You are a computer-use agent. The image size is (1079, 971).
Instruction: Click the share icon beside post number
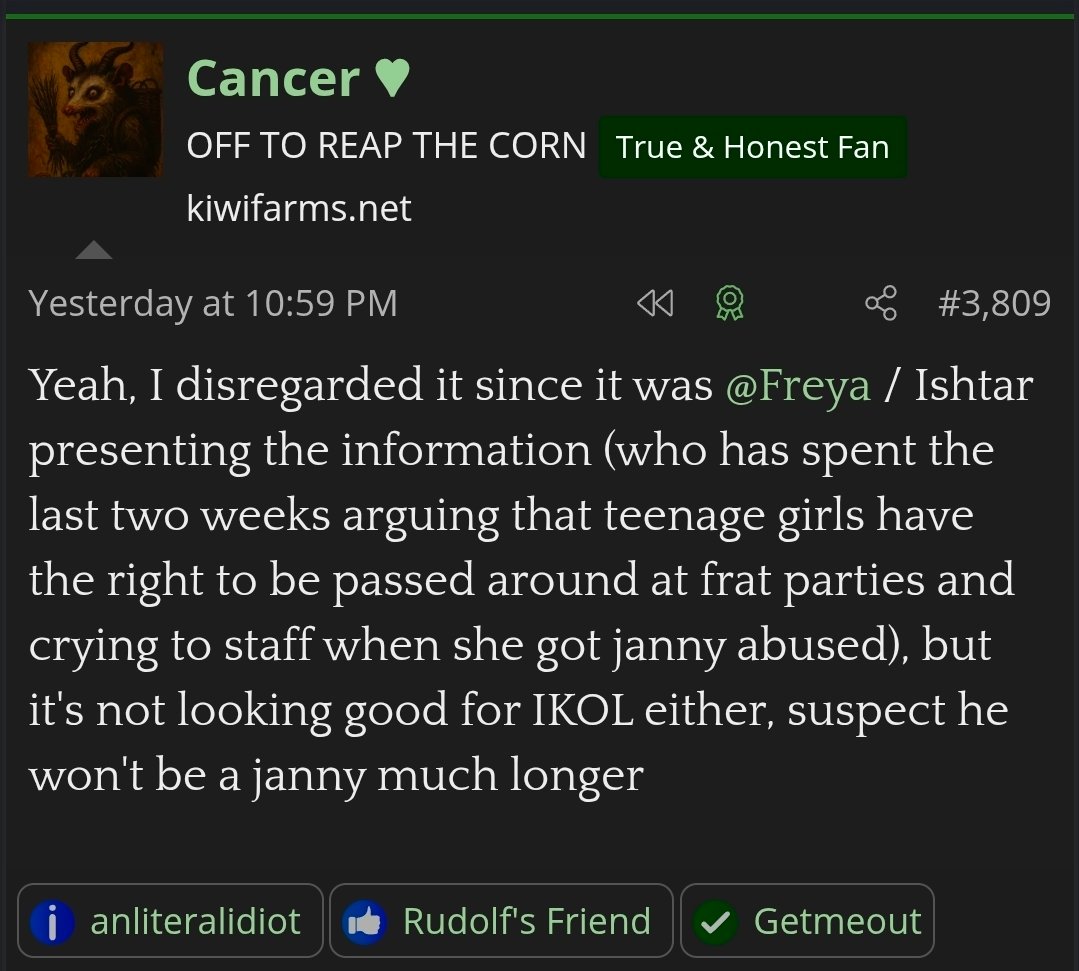881,303
